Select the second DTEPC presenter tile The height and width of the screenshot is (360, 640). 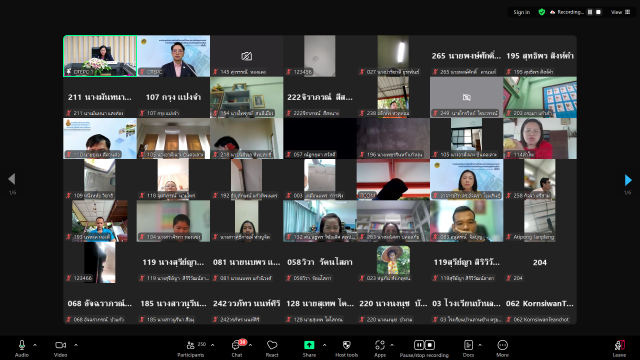[x=173, y=56]
